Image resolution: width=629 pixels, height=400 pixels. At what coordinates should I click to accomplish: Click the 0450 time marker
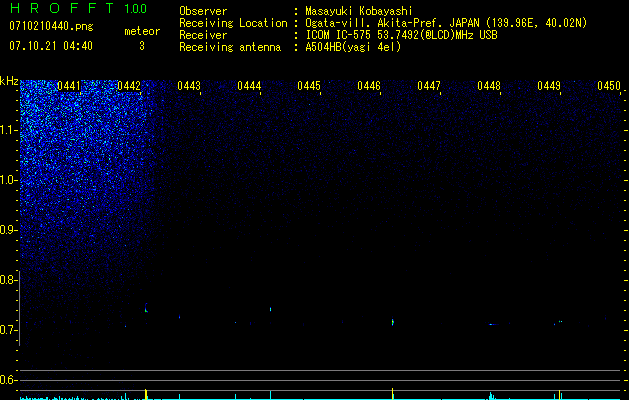609,86
